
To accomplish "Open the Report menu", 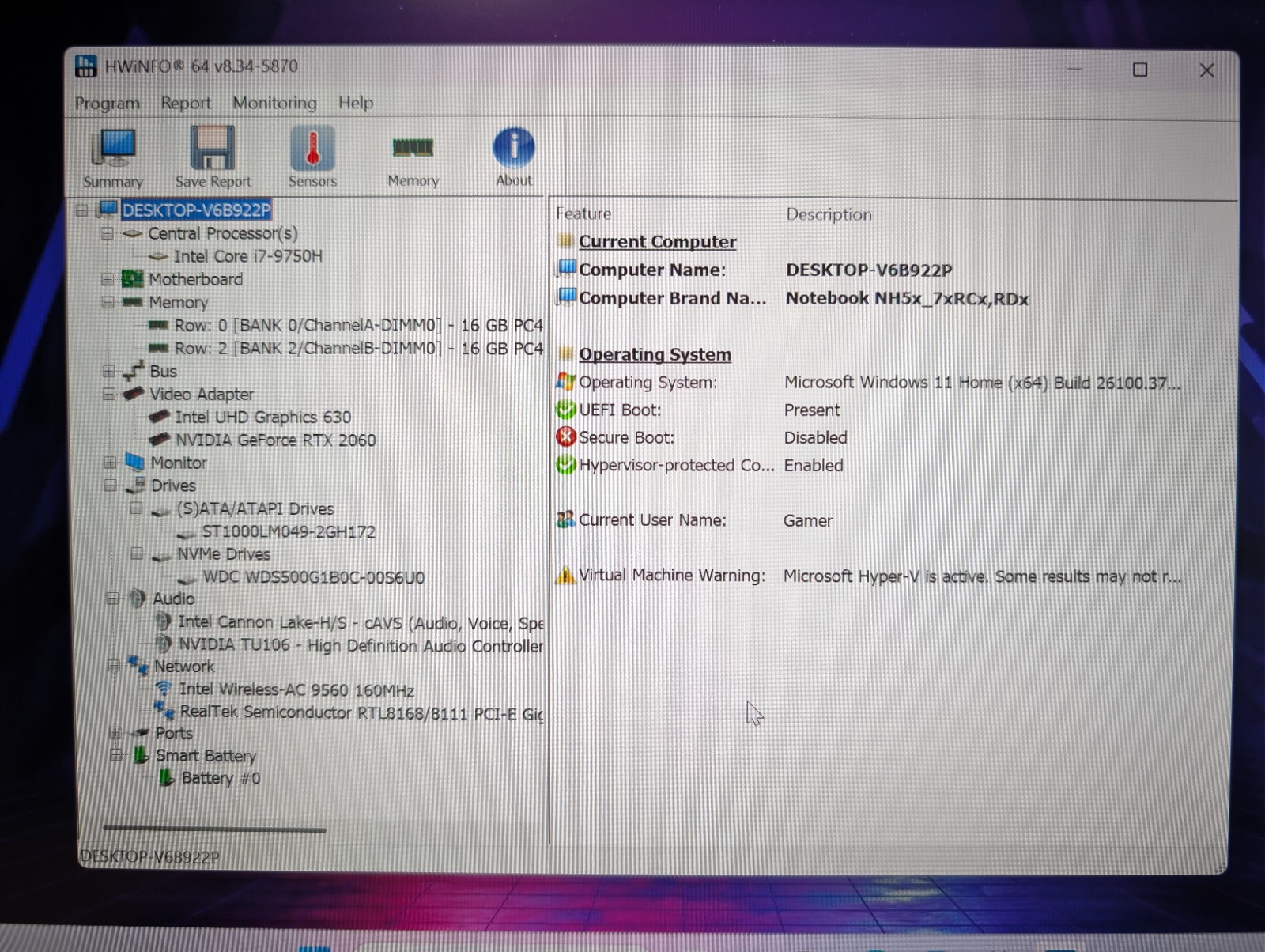I will point(186,103).
